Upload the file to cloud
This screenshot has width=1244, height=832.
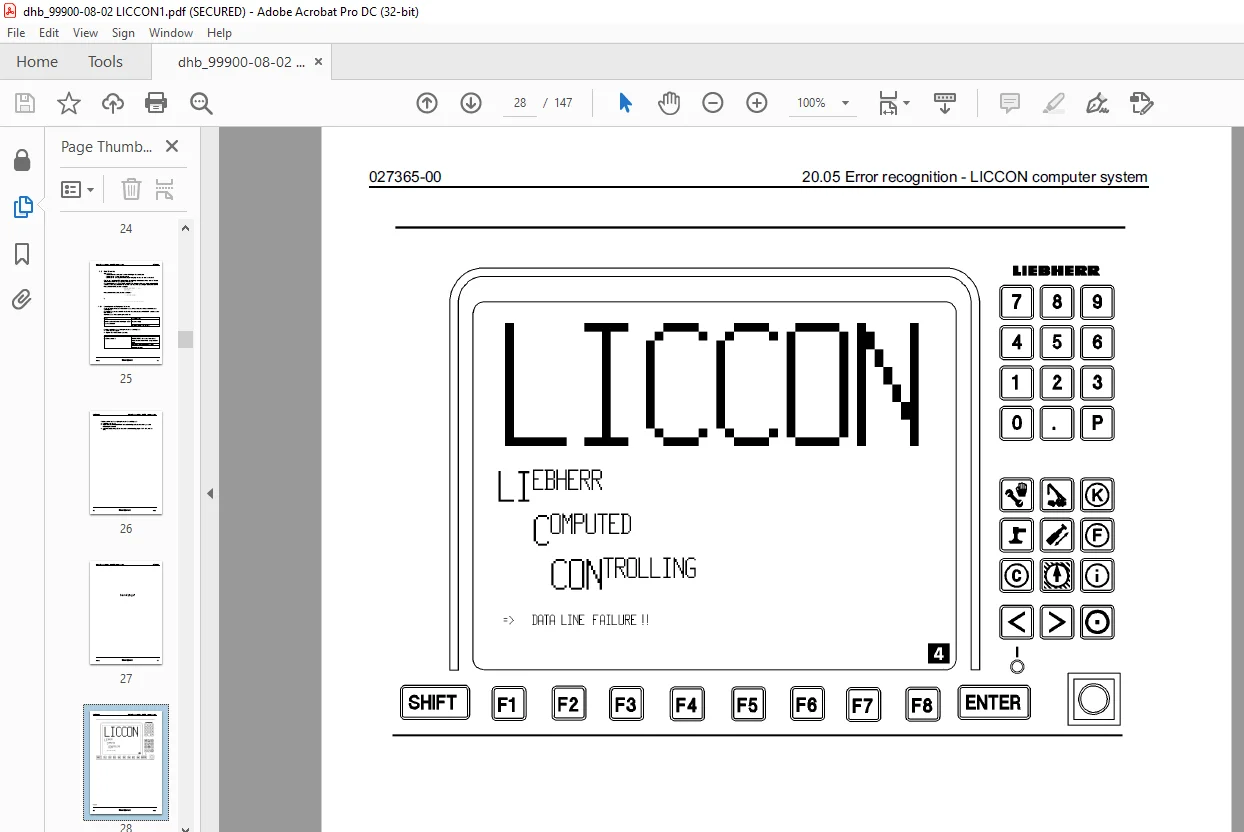pyautogui.click(x=113, y=103)
